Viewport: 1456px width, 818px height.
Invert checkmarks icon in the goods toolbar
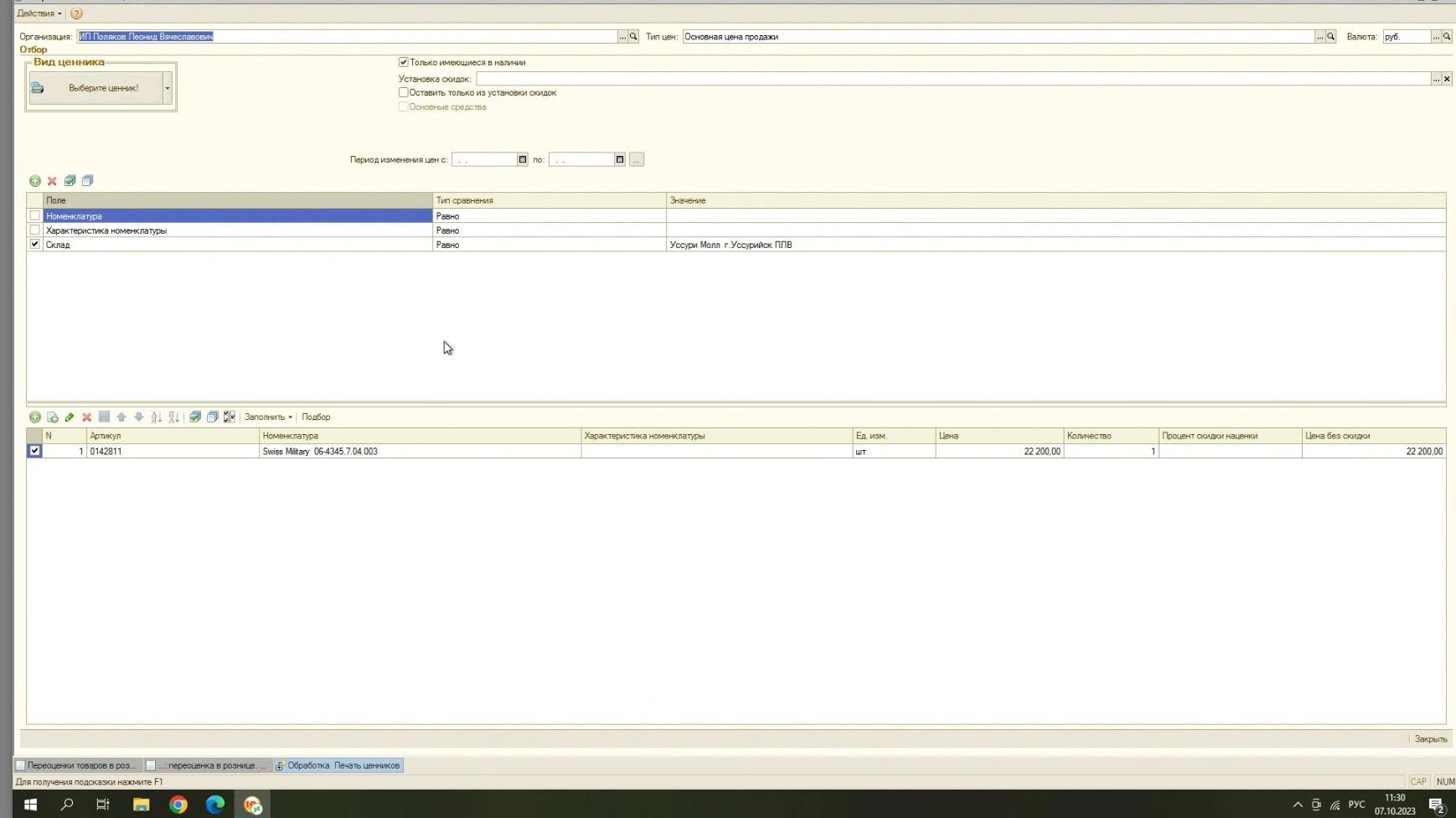coord(230,417)
